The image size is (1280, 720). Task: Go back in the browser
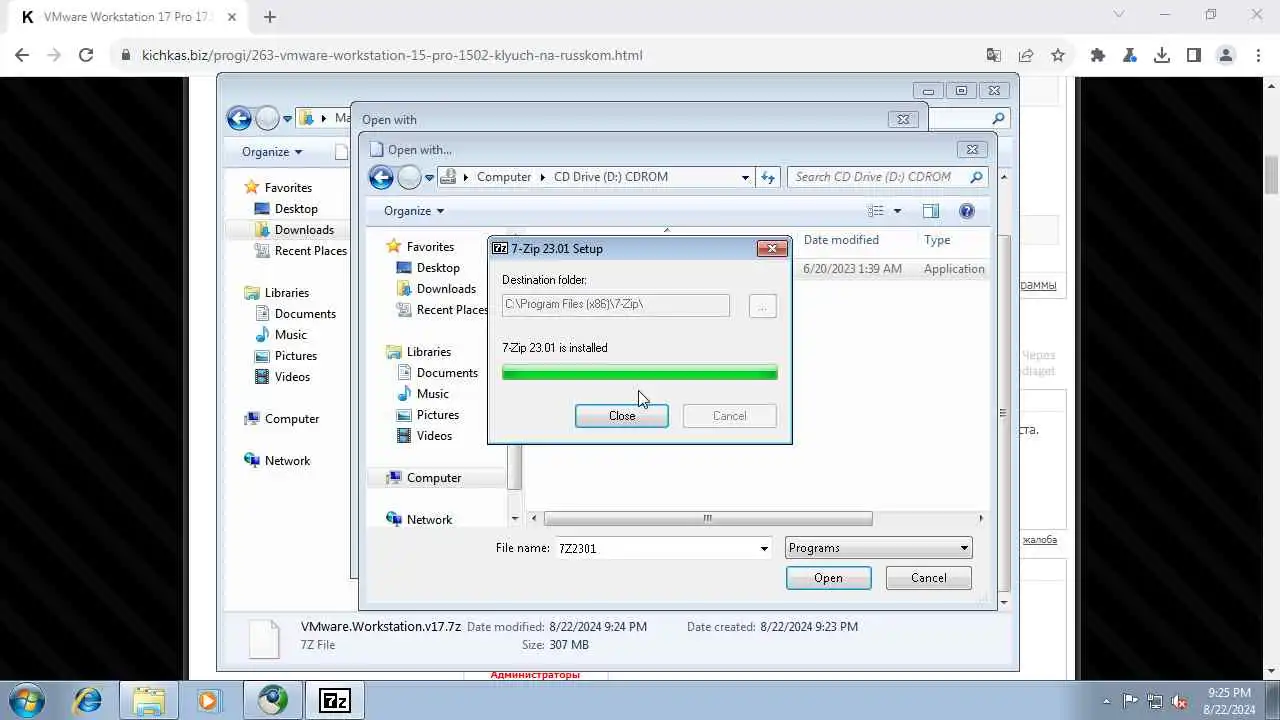(x=22, y=55)
